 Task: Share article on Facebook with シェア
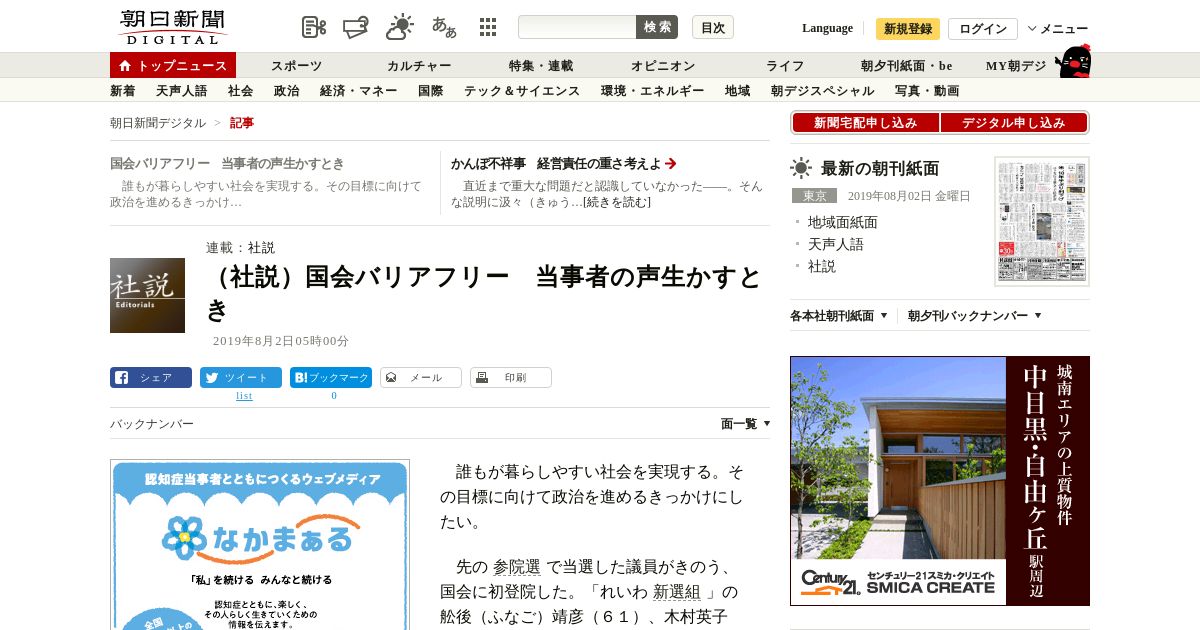click(151, 378)
